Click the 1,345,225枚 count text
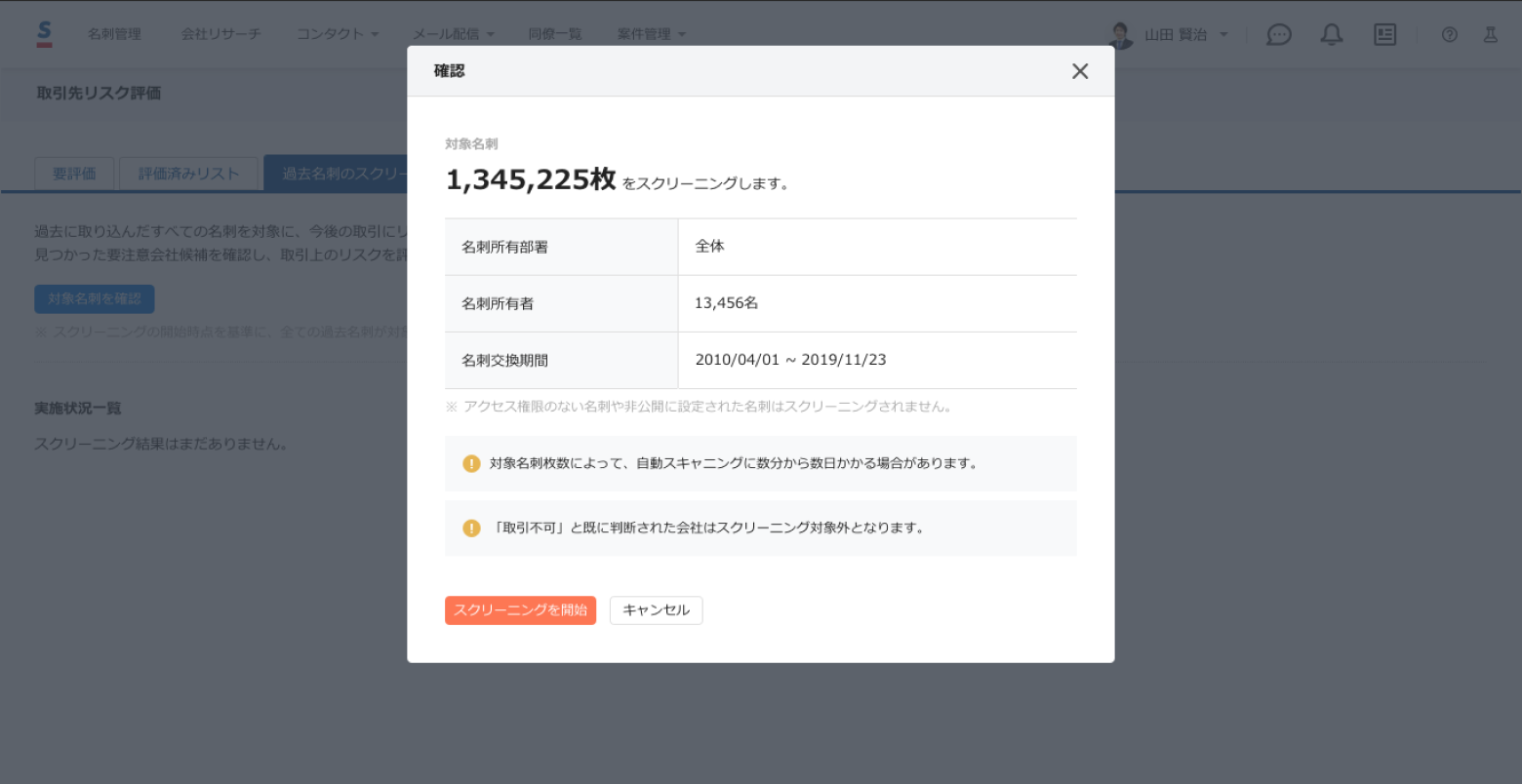Viewport: 1522px width, 784px height. click(531, 179)
